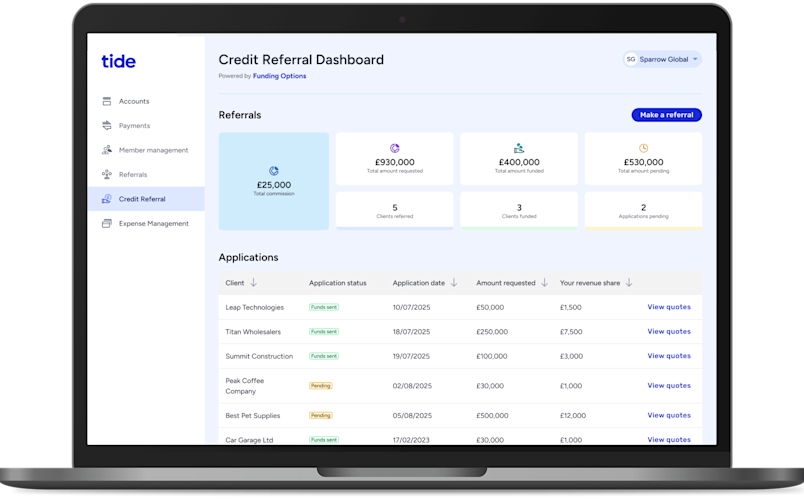Screen dimensions: 804x501
Task: Click the 3 Clients funded card
Action: (519, 210)
